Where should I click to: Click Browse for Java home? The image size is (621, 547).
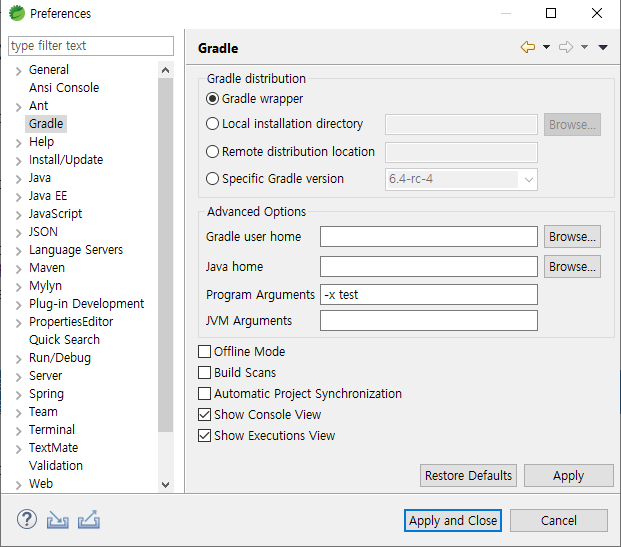tap(572, 267)
